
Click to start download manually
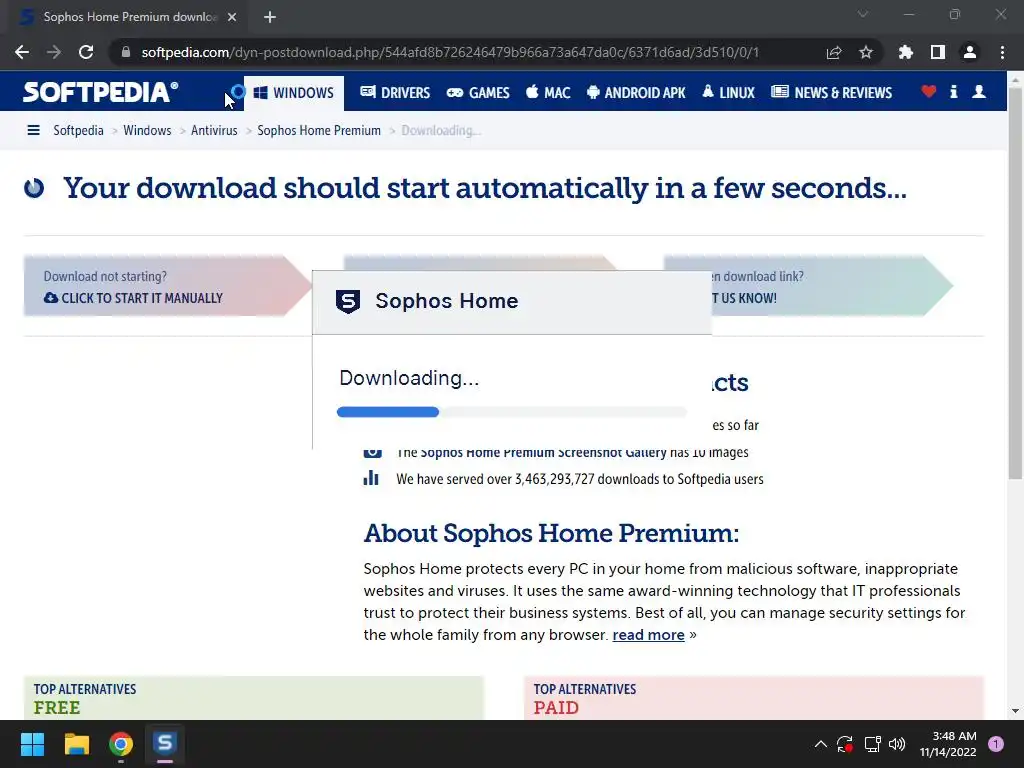click(x=133, y=298)
